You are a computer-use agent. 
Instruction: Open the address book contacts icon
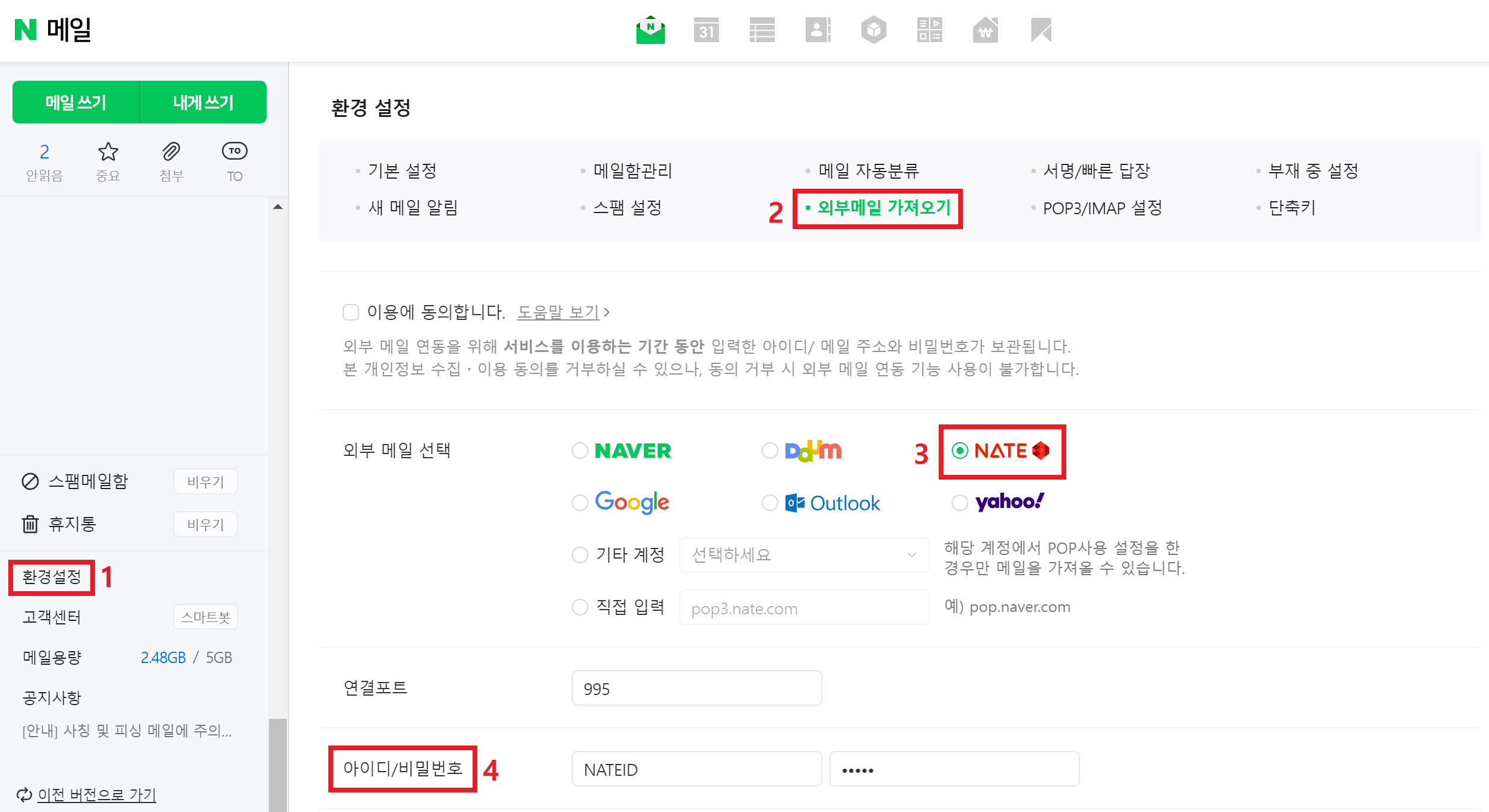click(x=818, y=30)
